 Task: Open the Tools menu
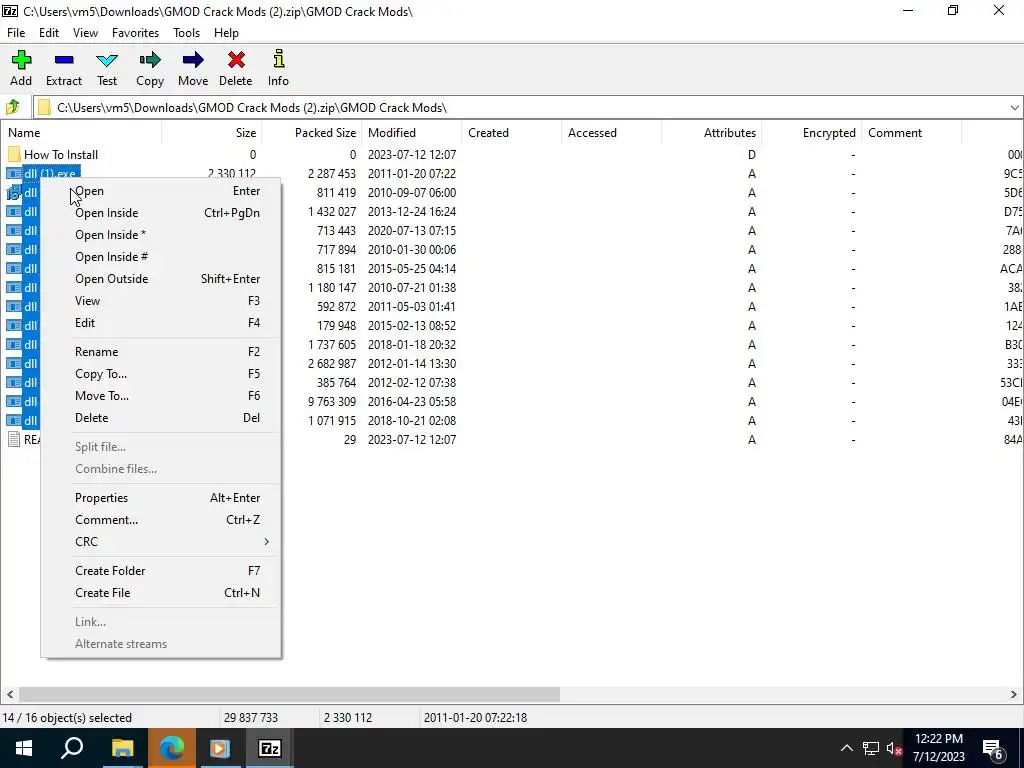(186, 33)
